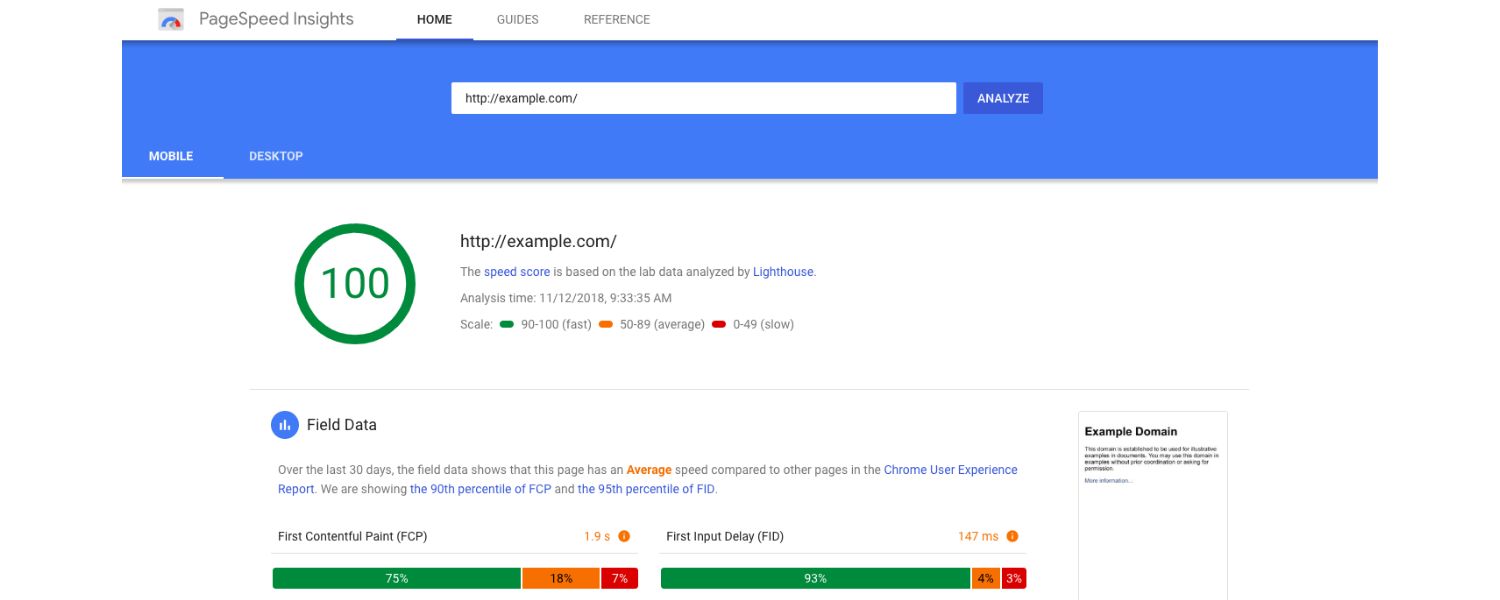This screenshot has height=600, width=1500.
Task: Open the REFERENCE menu item
Action: click(x=616, y=19)
